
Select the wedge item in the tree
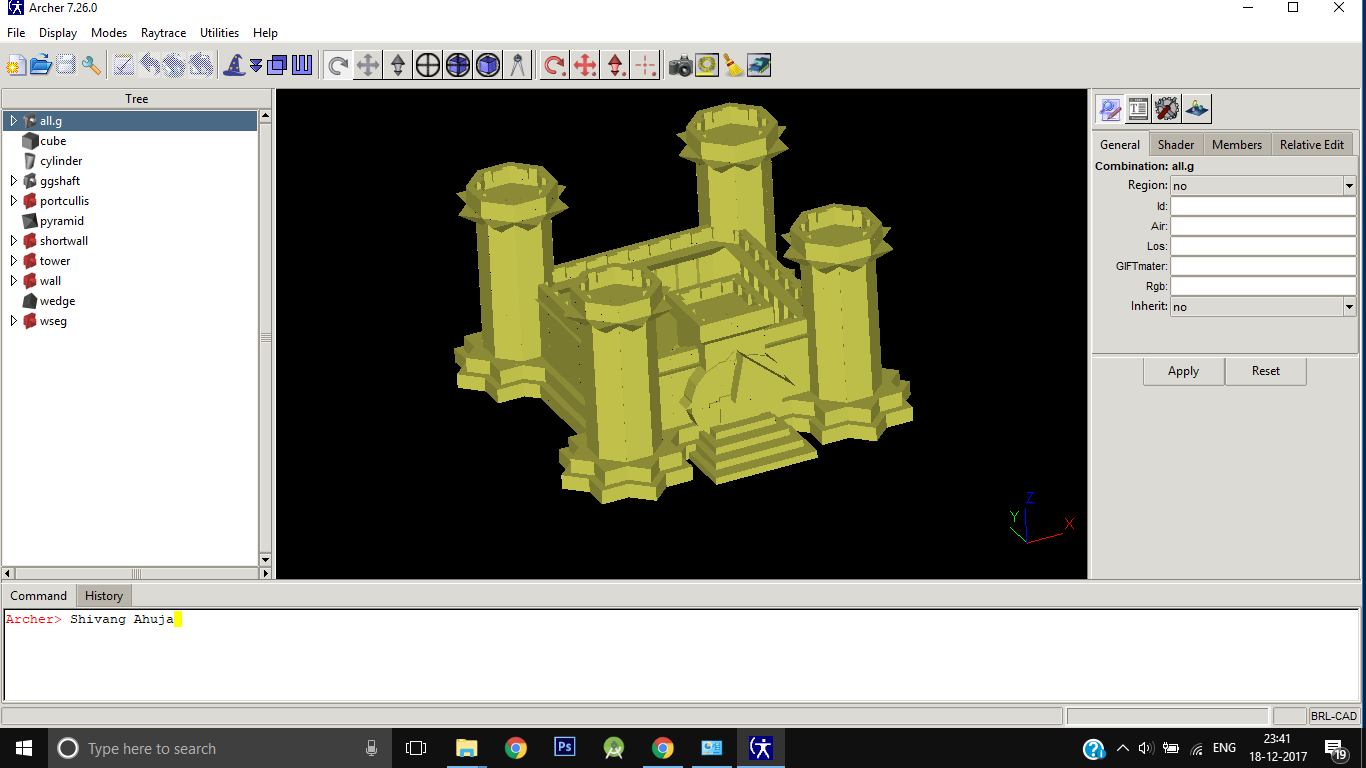click(57, 301)
